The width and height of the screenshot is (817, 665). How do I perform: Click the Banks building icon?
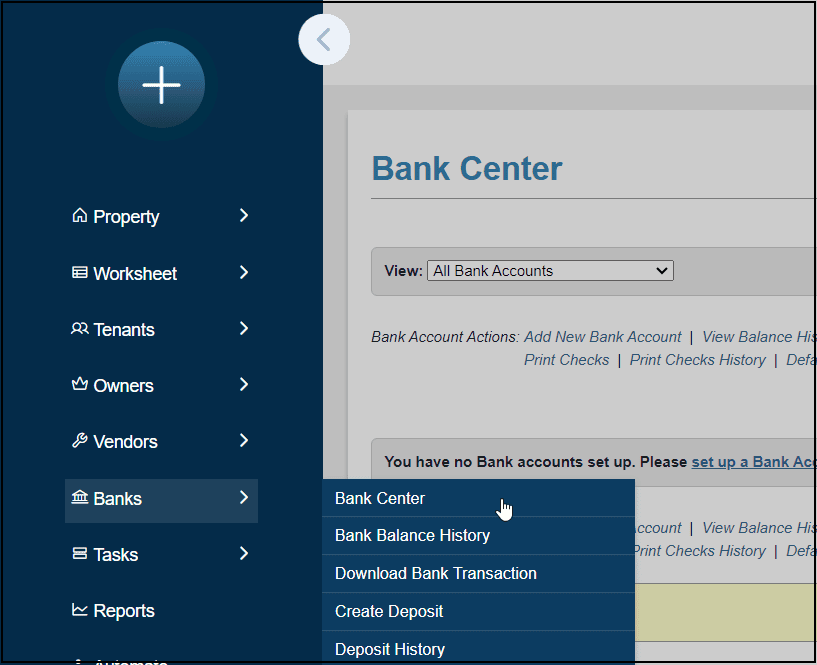[x=80, y=498]
